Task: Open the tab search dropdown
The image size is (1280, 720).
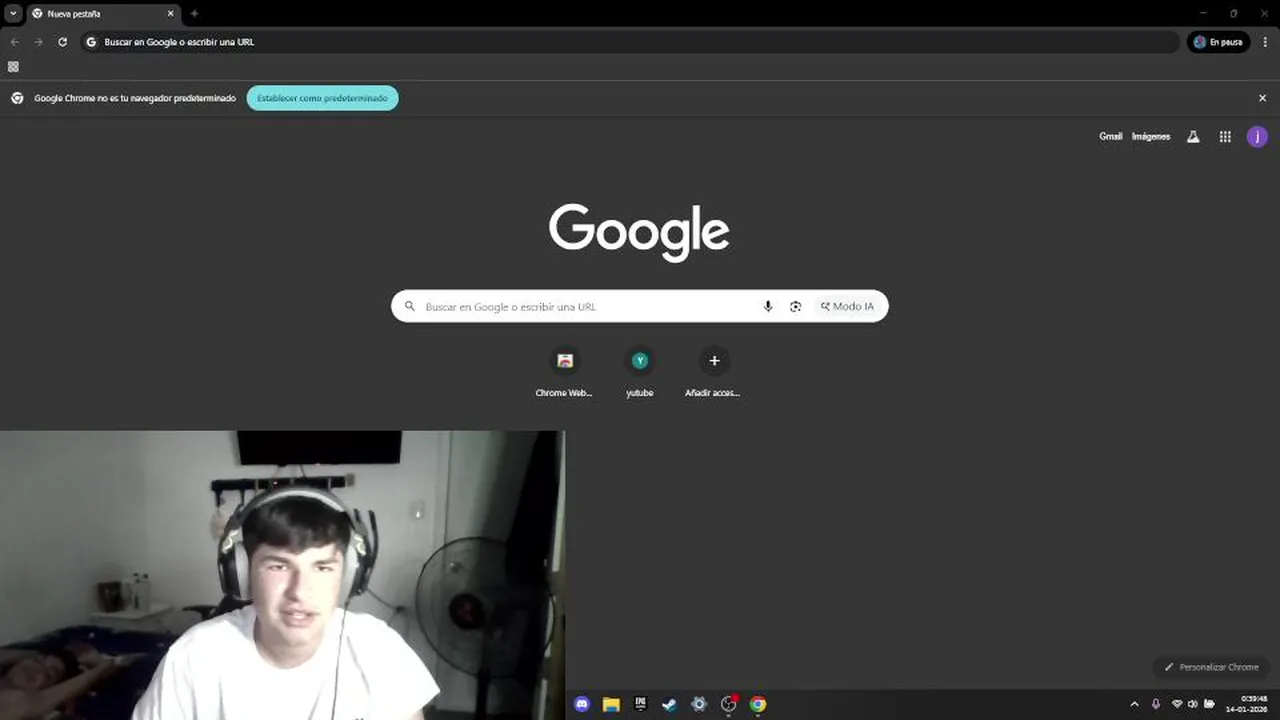Action: click(x=13, y=14)
